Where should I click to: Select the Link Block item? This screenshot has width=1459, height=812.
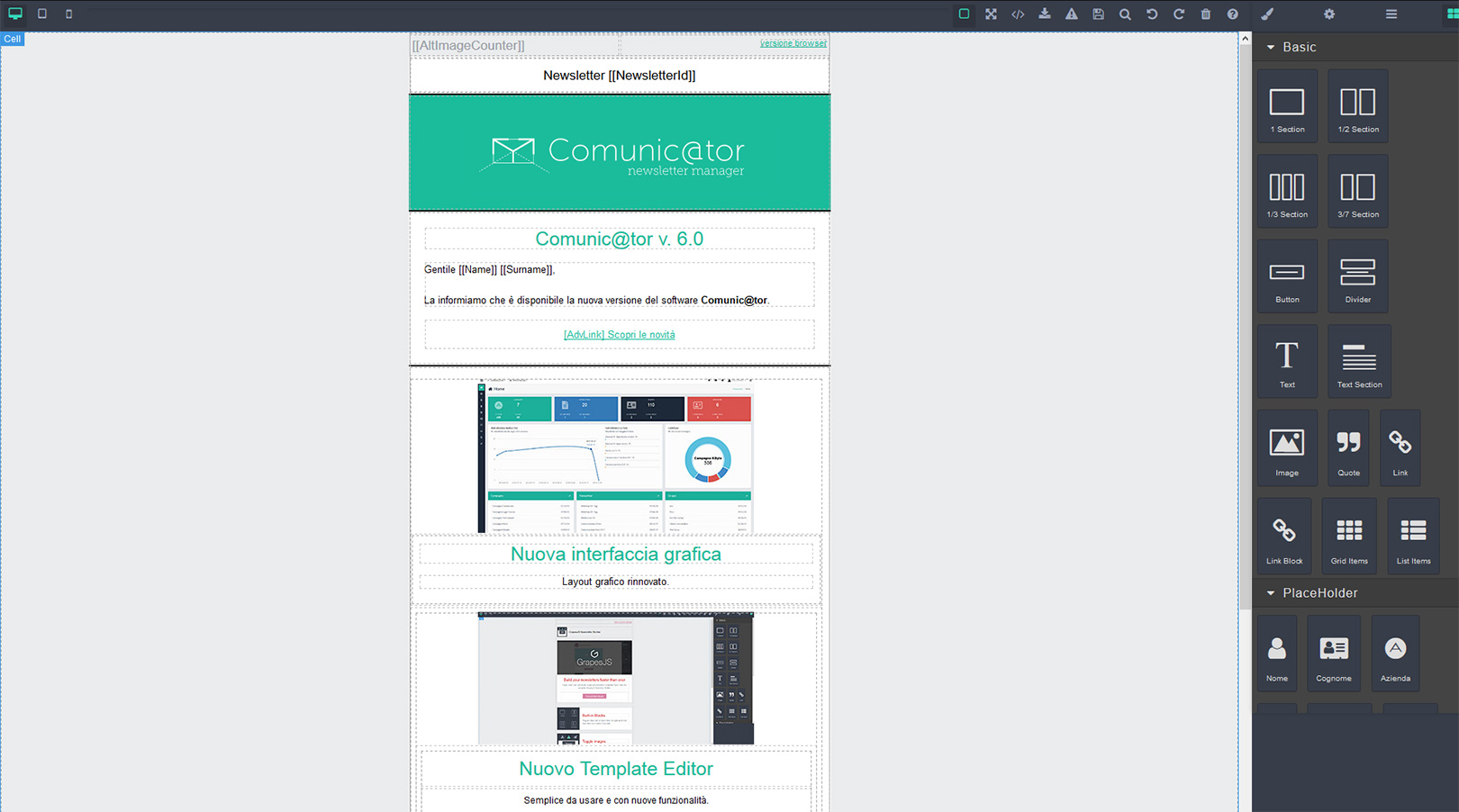coord(1284,537)
